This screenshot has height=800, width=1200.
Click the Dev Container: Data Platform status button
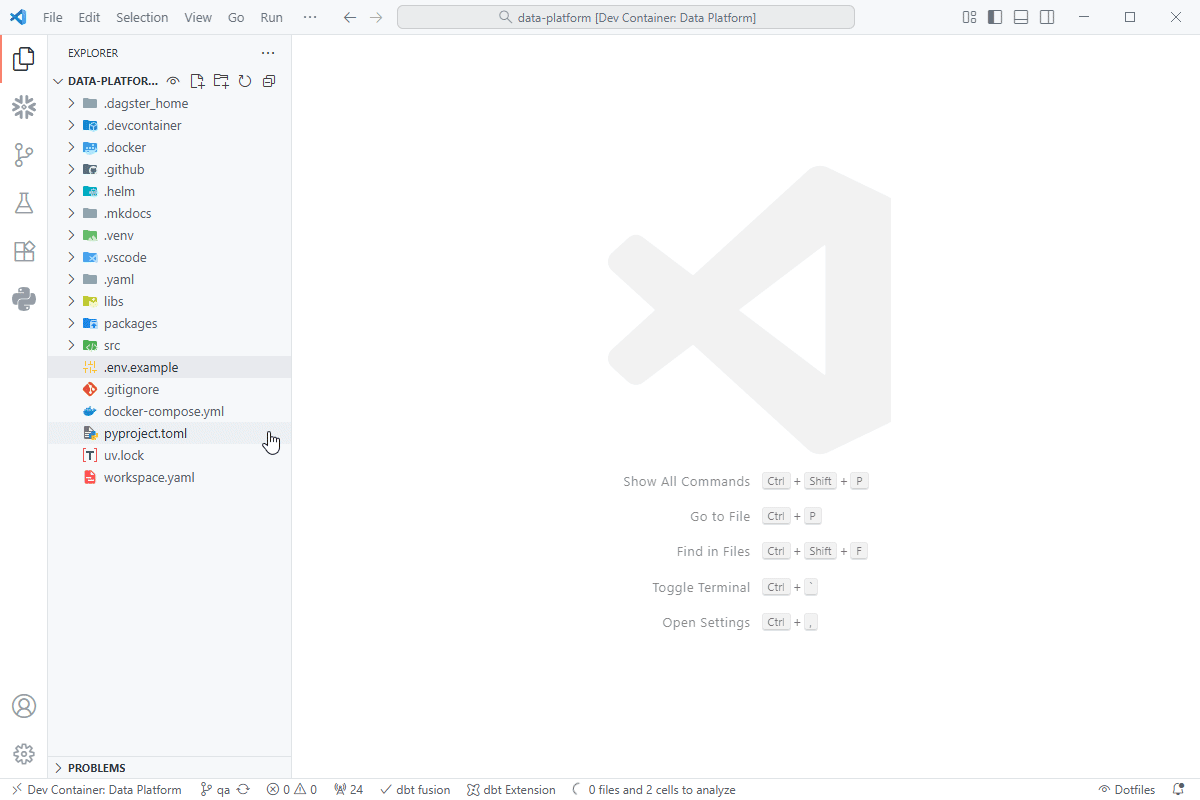(96, 790)
